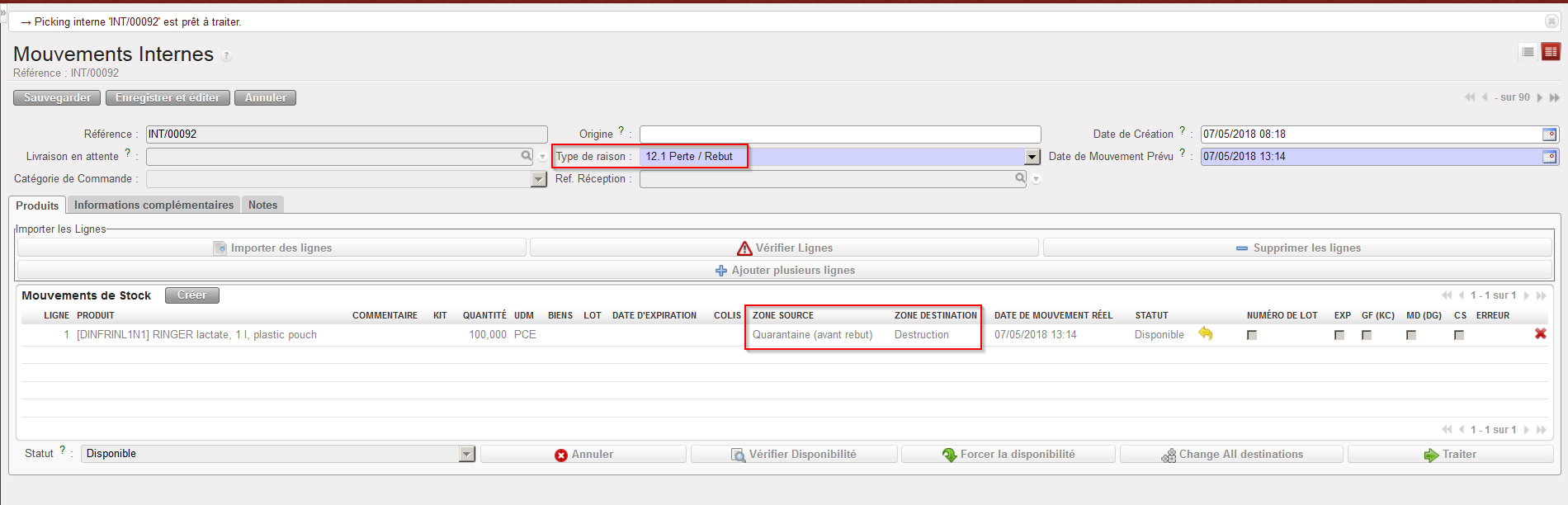Open calendar for Date de Mouvement Prévu
This screenshot has height=505, width=1568.
(x=1549, y=157)
